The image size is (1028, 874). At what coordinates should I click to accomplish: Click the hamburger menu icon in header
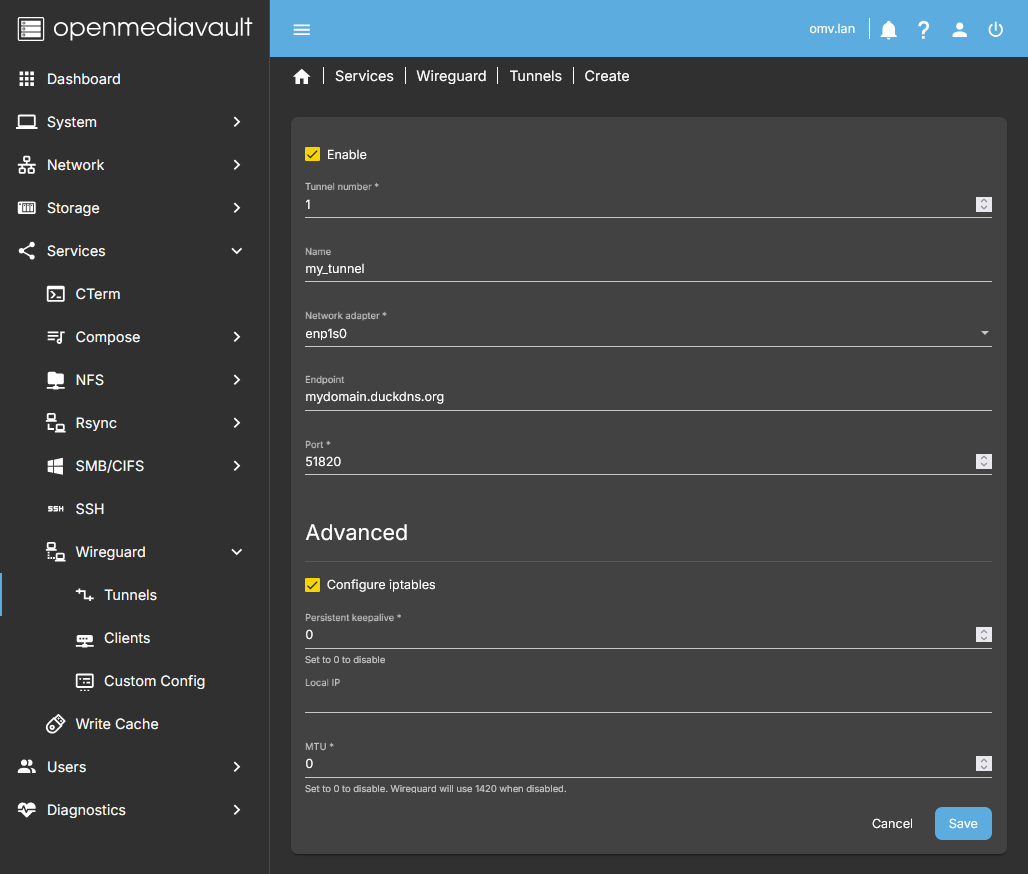click(302, 29)
